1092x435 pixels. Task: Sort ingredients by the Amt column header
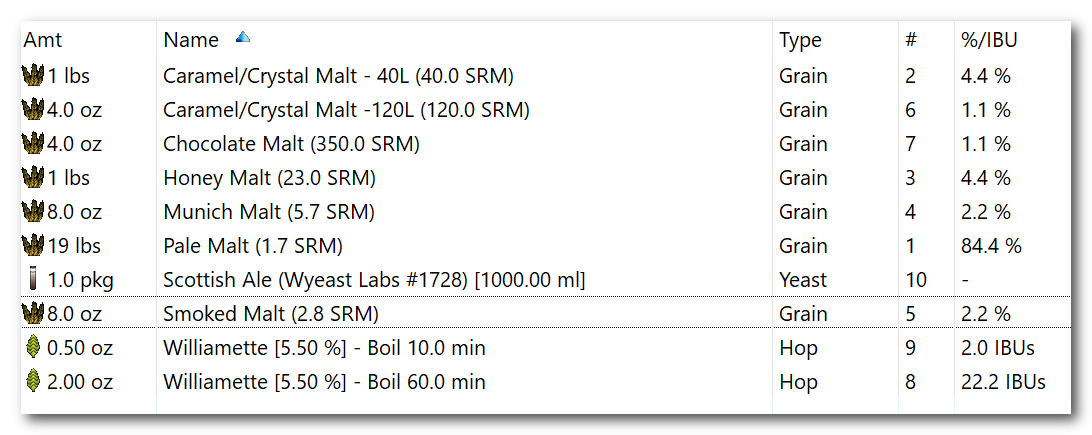point(42,40)
